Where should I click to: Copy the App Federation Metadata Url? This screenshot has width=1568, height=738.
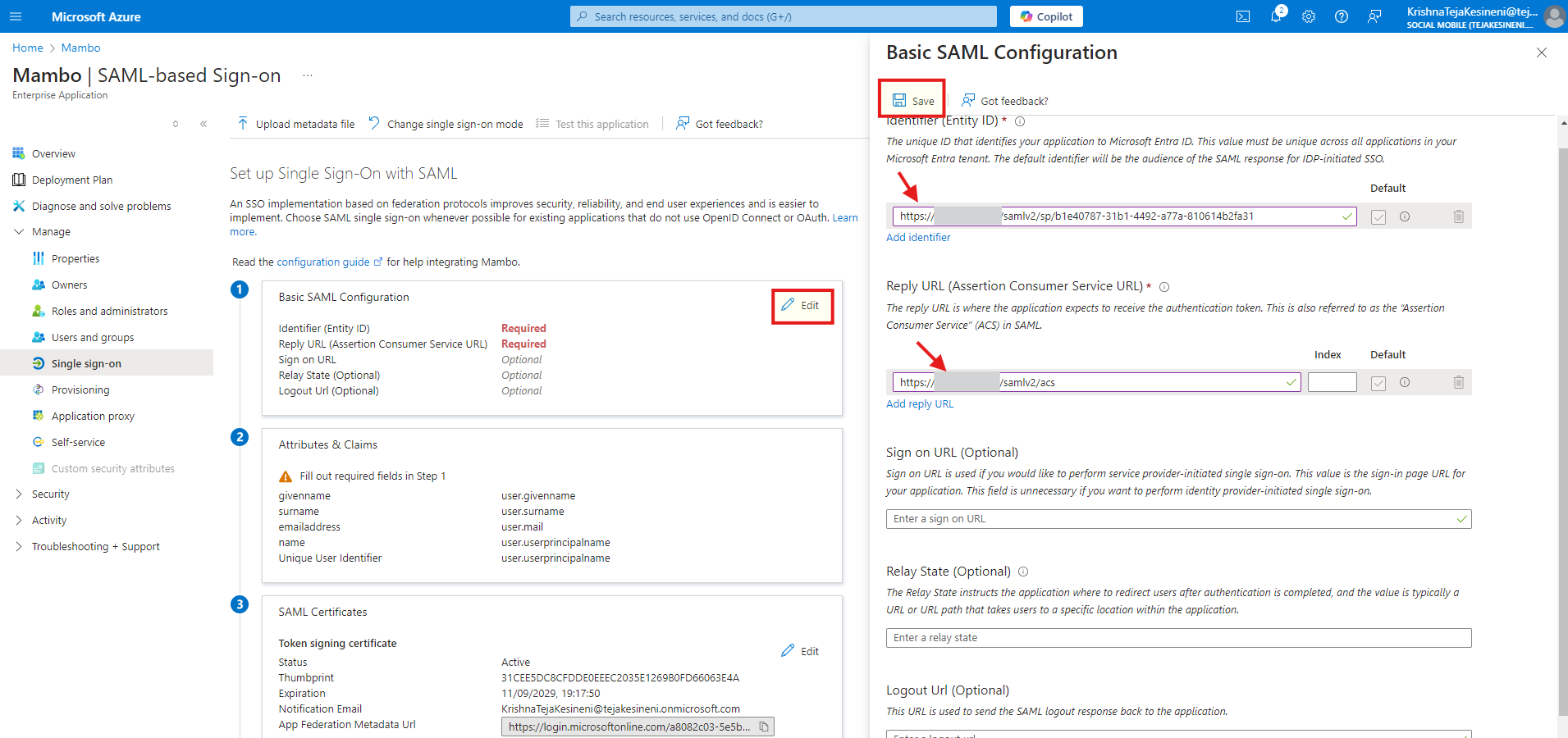[x=764, y=727]
